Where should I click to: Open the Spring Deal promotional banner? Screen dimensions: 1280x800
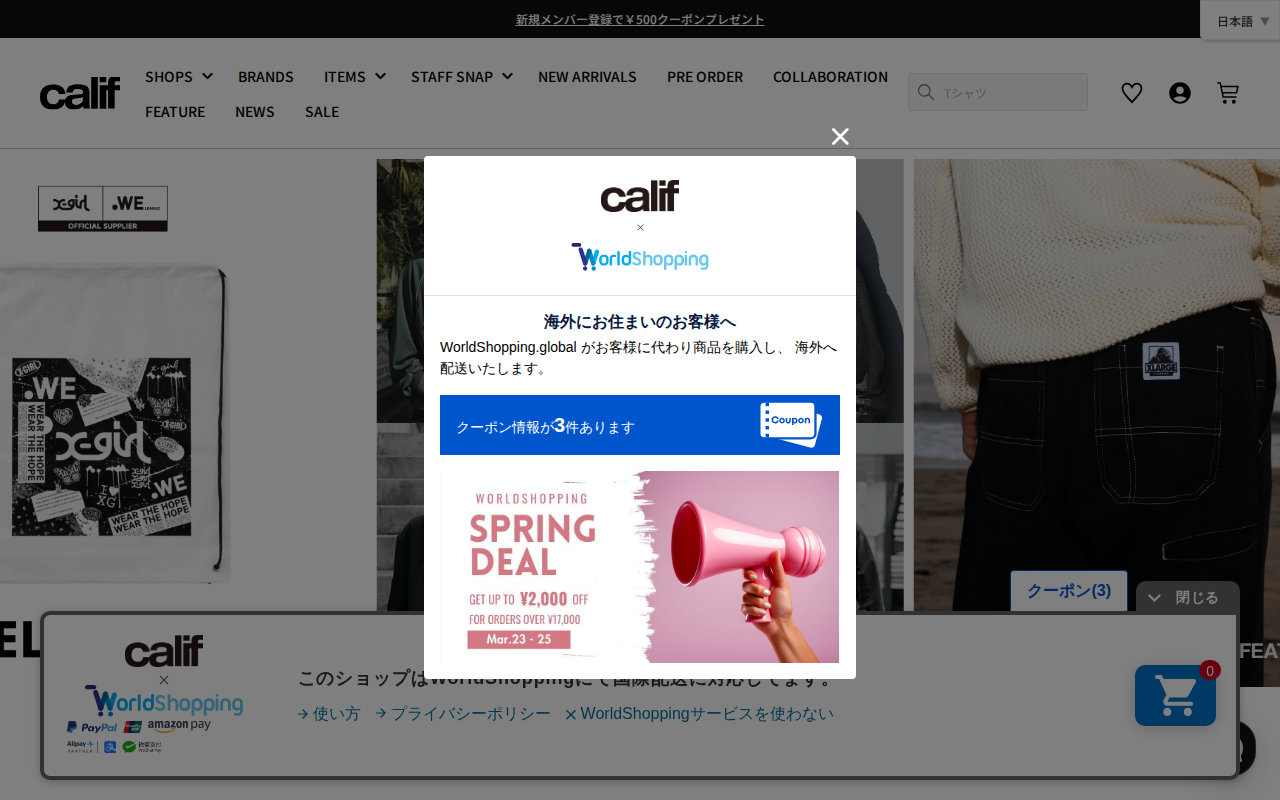pyautogui.click(x=640, y=567)
